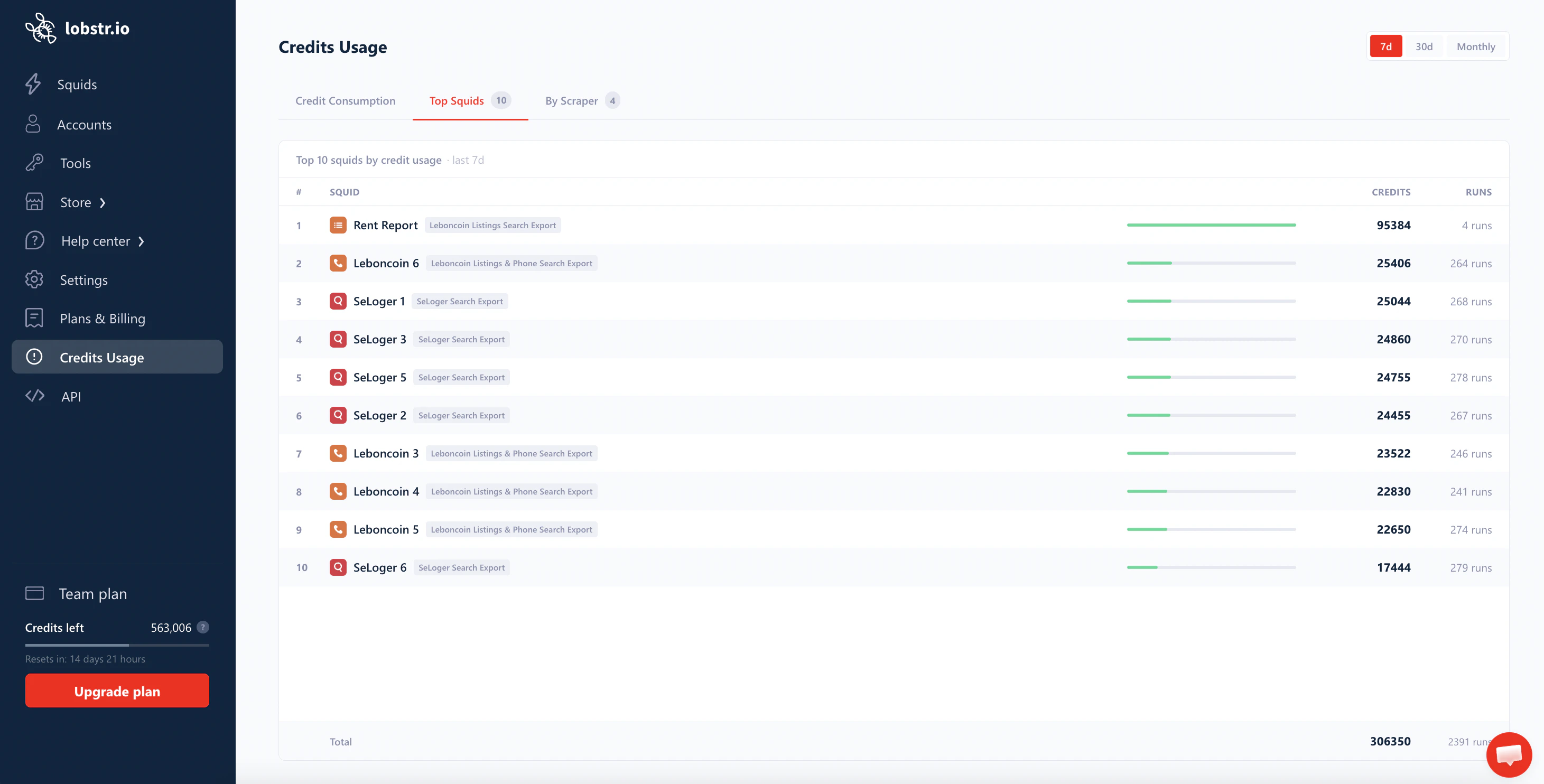
Task: Open Plans & Billing in the sidebar
Action: pos(103,318)
